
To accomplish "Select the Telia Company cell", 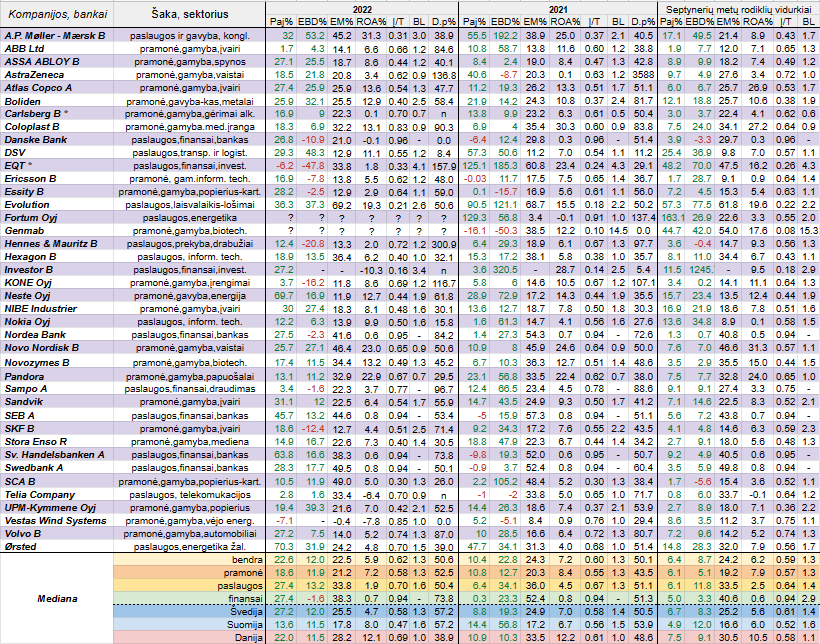I will [57, 494].
